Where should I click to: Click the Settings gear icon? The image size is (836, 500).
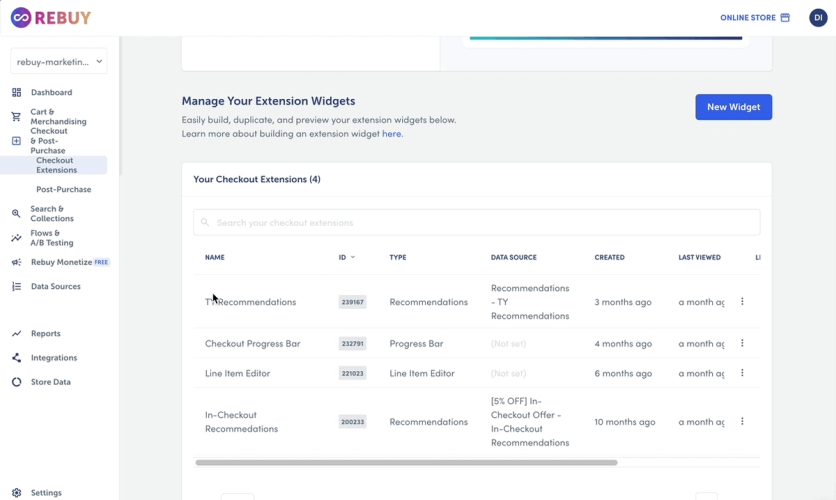[17, 493]
